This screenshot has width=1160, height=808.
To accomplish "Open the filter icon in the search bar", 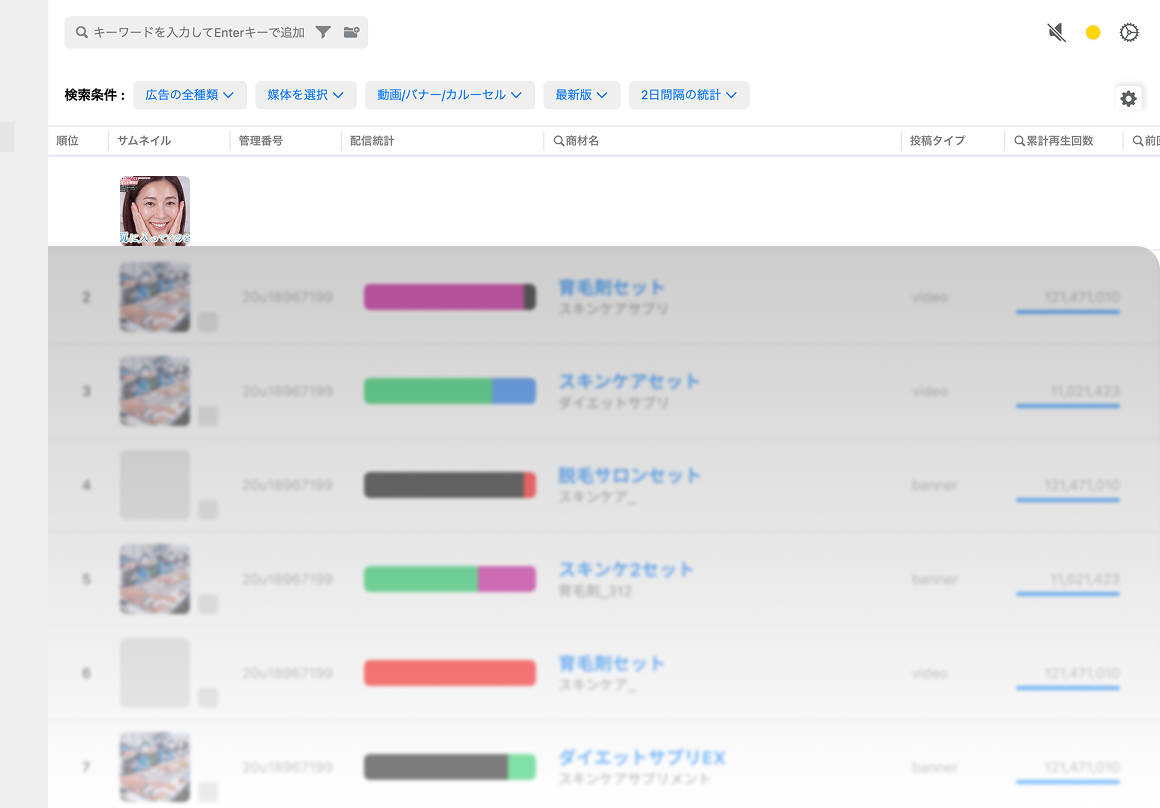I will click(x=322, y=32).
